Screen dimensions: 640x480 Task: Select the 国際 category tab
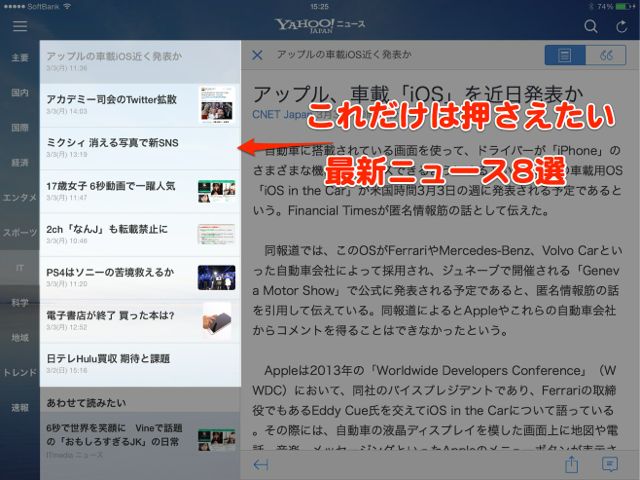pyautogui.click(x=20, y=128)
